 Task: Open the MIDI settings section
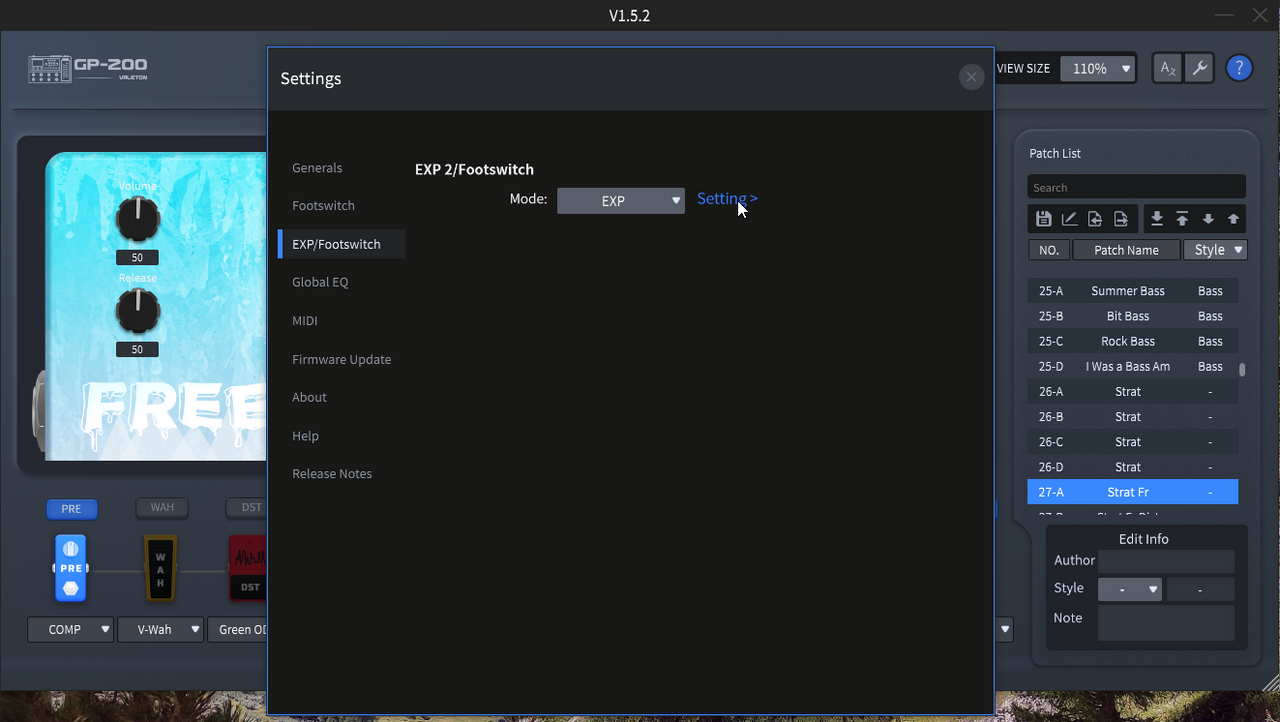click(305, 321)
